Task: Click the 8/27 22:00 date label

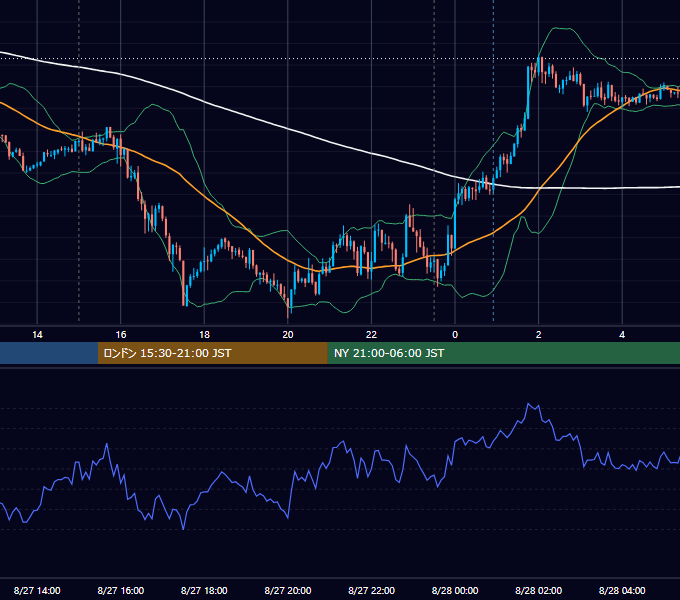Action: (x=372, y=590)
